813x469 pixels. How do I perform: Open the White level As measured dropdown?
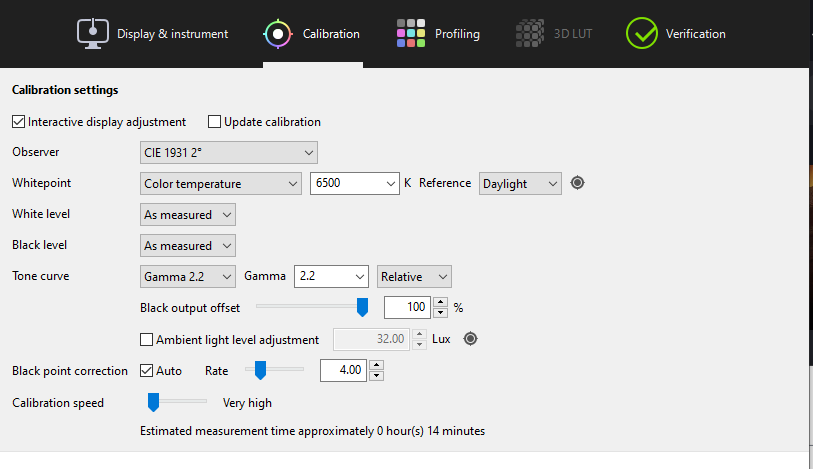tap(188, 215)
